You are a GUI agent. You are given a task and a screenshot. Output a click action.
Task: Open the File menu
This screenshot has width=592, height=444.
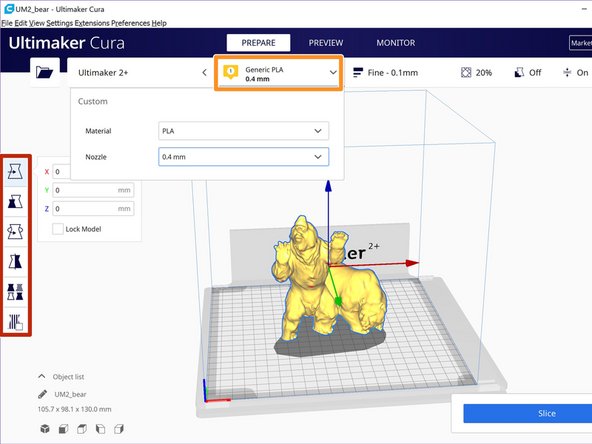[7, 23]
